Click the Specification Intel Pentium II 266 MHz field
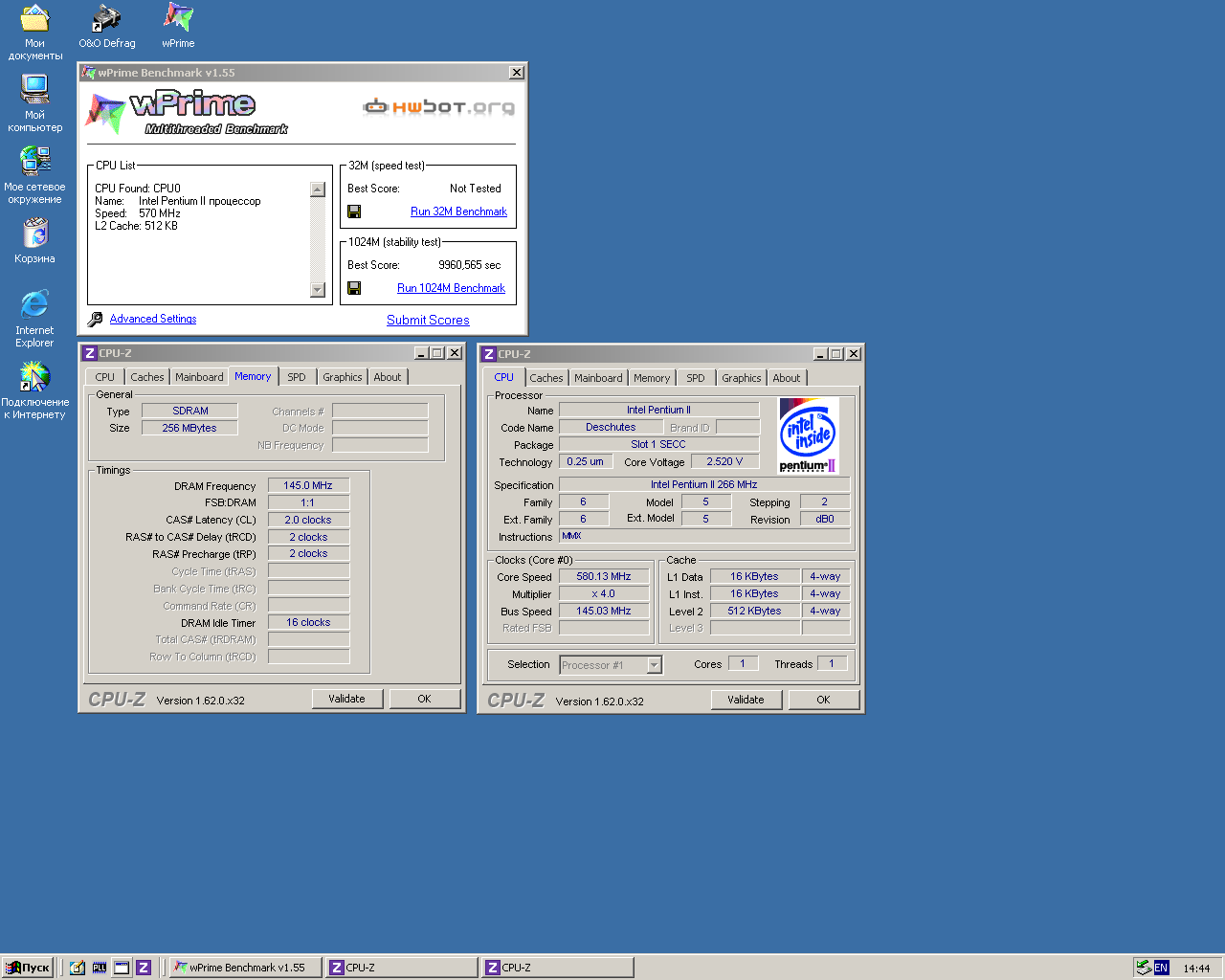This screenshot has height=980, width=1225. (x=703, y=484)
